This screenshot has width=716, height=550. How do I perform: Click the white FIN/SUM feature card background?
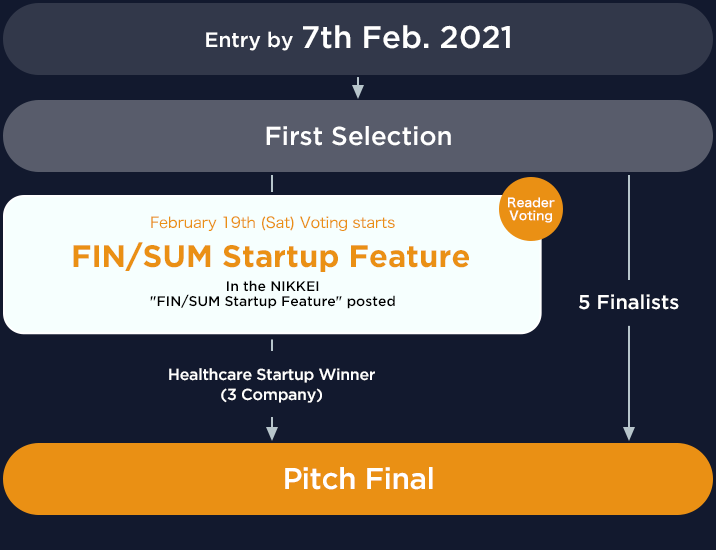tap(272, 264)
